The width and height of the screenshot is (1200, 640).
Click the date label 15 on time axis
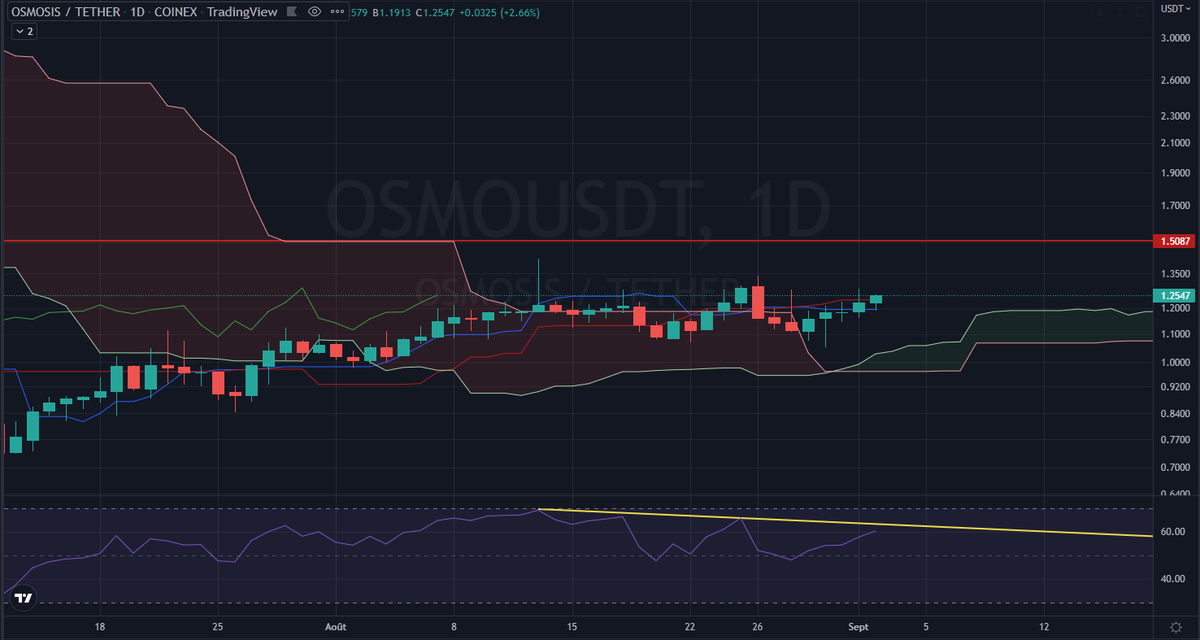(571, 626)
